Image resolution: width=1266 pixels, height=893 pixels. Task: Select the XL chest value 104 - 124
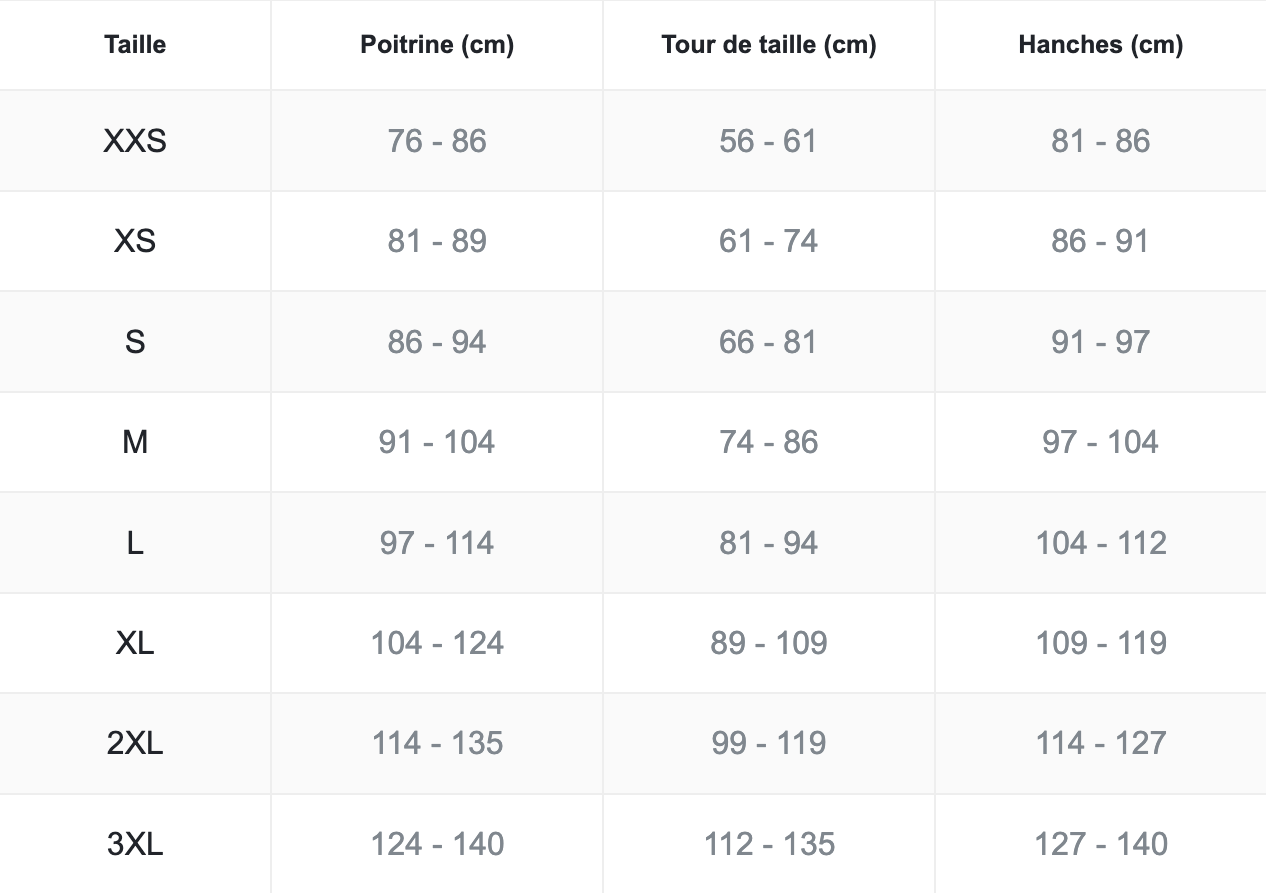pyautogui.click(x=437, y=643)
